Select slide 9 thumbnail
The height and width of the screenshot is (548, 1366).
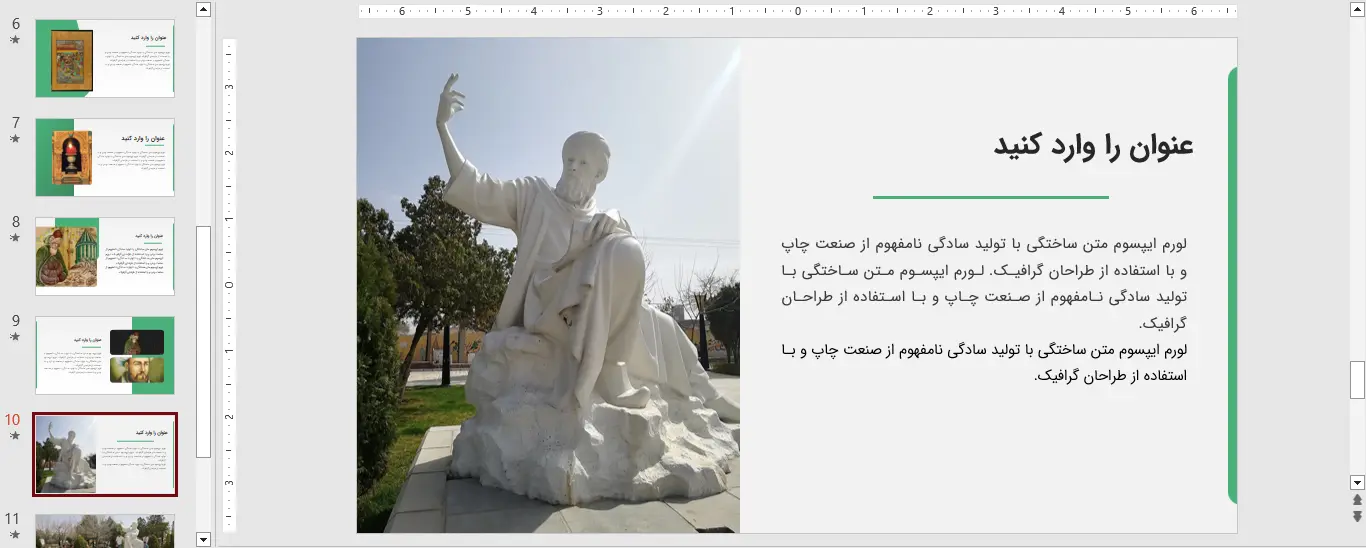(x=105, y=355)
